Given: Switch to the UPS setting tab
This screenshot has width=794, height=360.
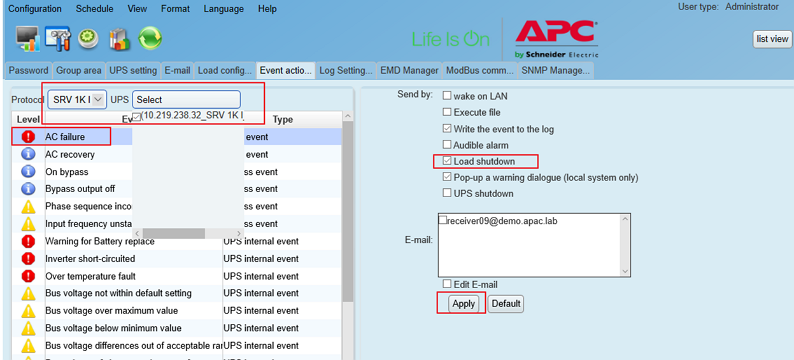Looking at the screenshot, I should point(133,71).
